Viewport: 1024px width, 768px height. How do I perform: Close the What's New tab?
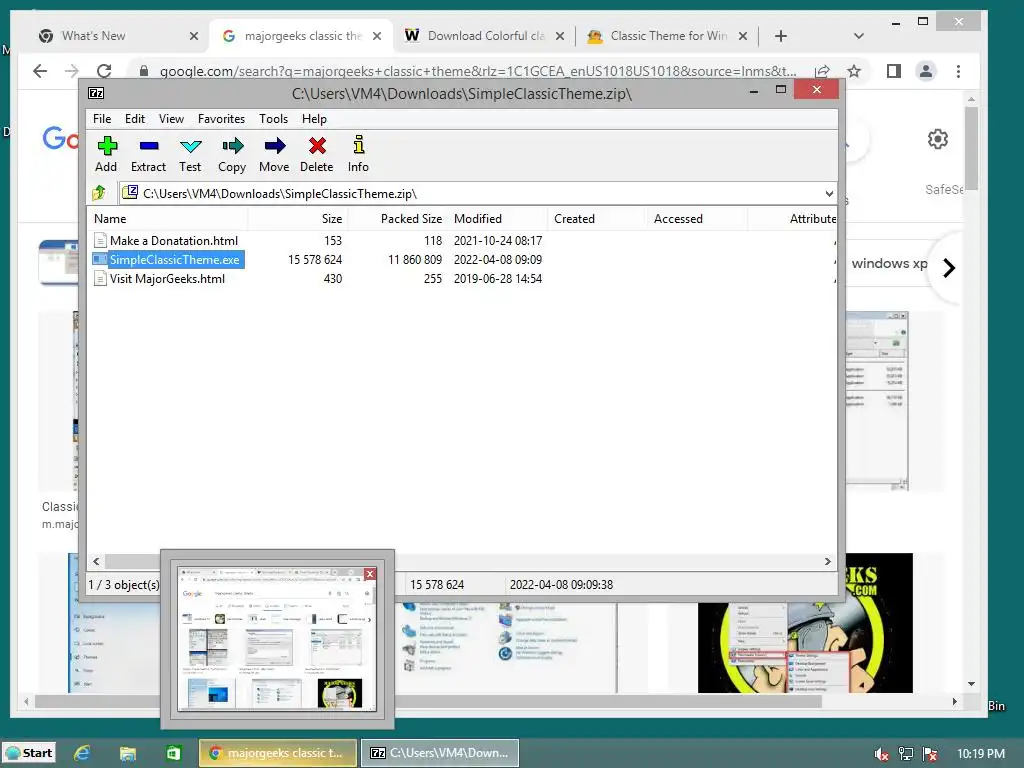coord(194,36)
